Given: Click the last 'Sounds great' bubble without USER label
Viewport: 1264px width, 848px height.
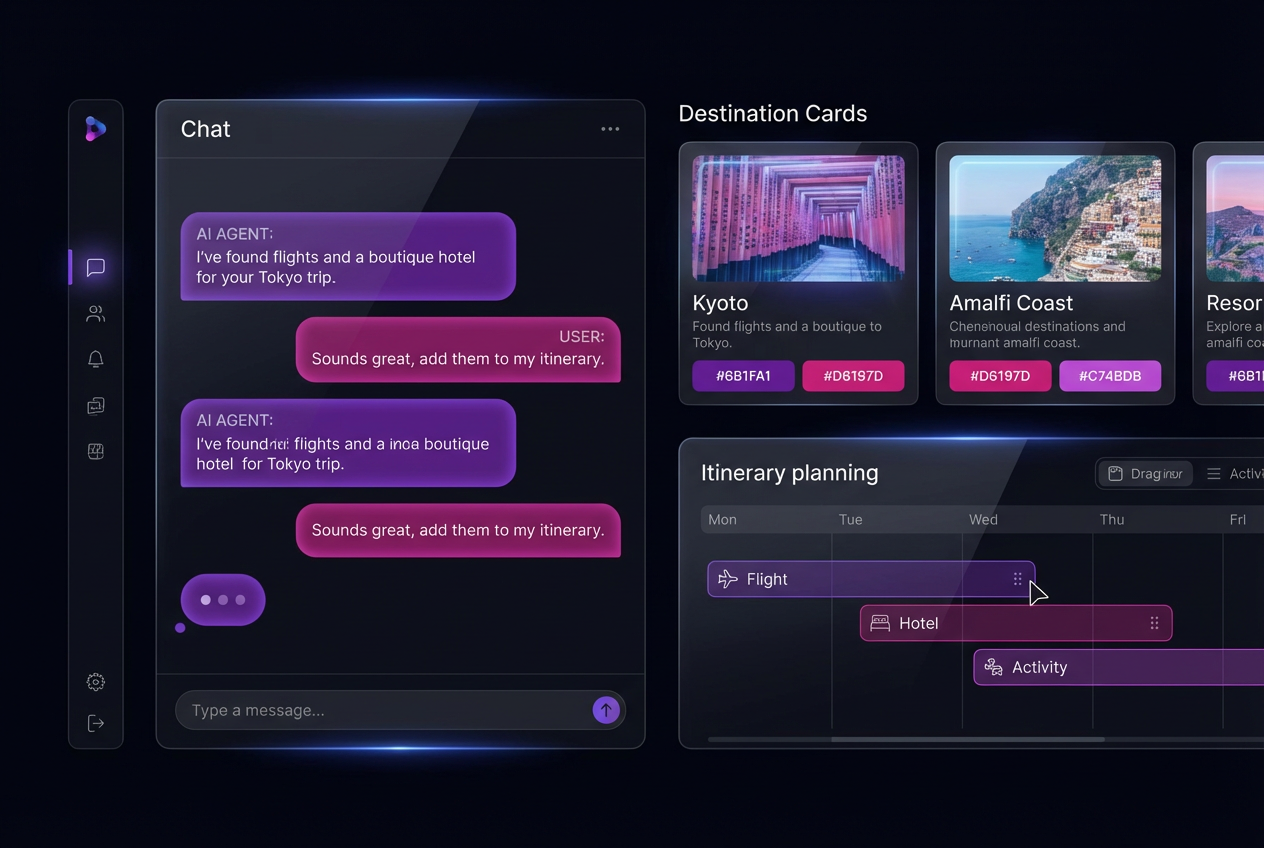Looking at the screenshot, I should [458, 530].
